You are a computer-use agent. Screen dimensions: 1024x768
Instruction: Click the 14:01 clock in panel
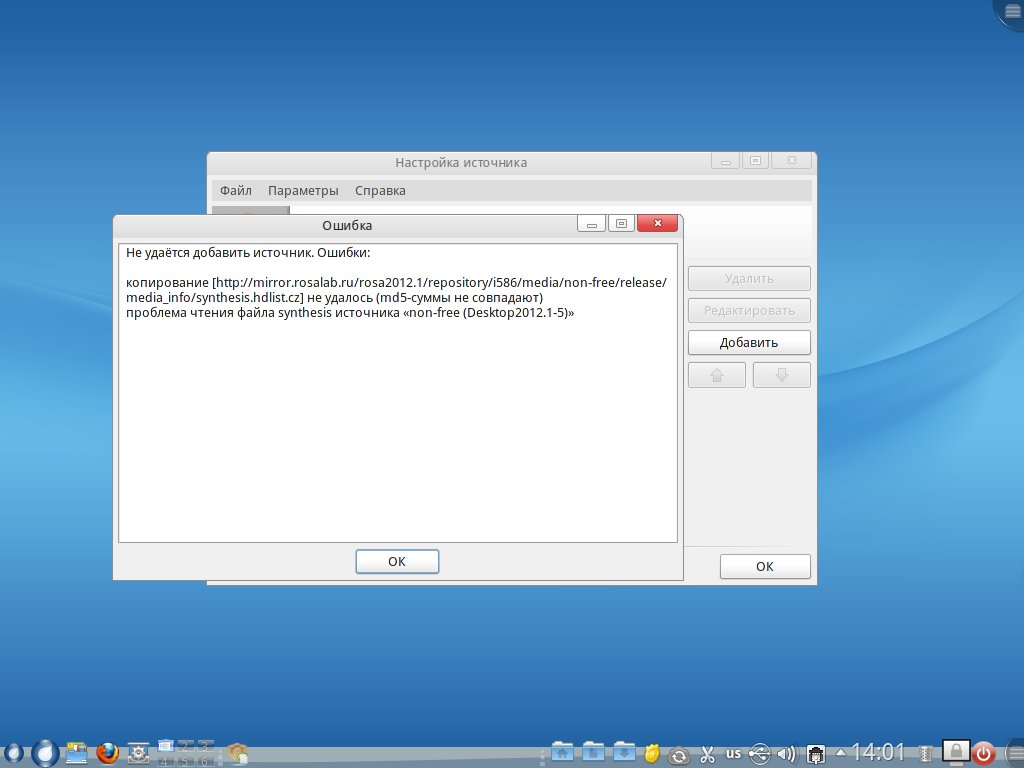[x=878, y=753]
